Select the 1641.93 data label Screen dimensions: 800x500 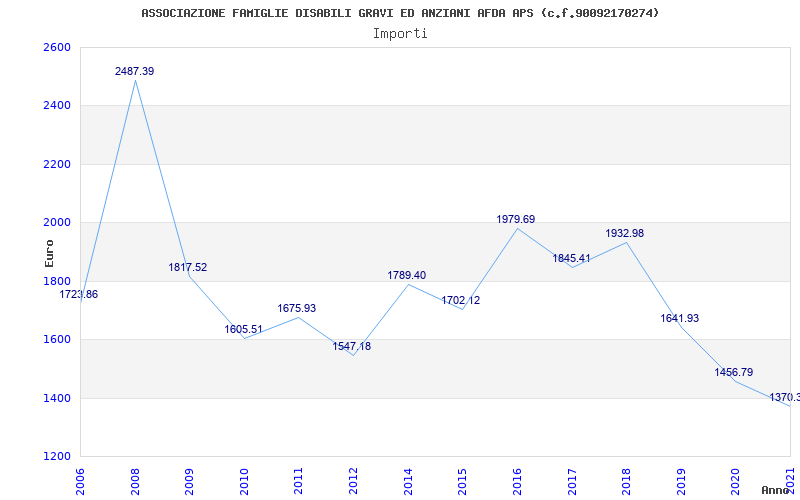680,318
